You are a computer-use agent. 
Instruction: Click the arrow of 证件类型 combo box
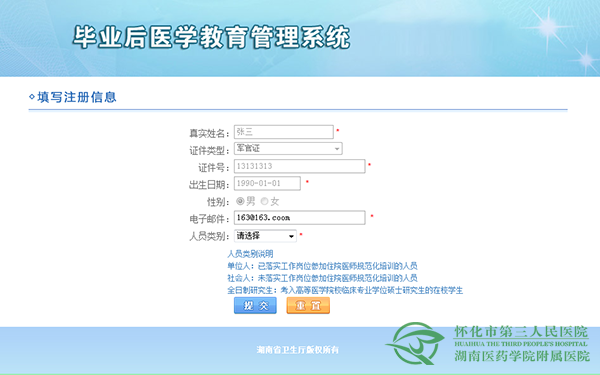(x=337, y=148)
